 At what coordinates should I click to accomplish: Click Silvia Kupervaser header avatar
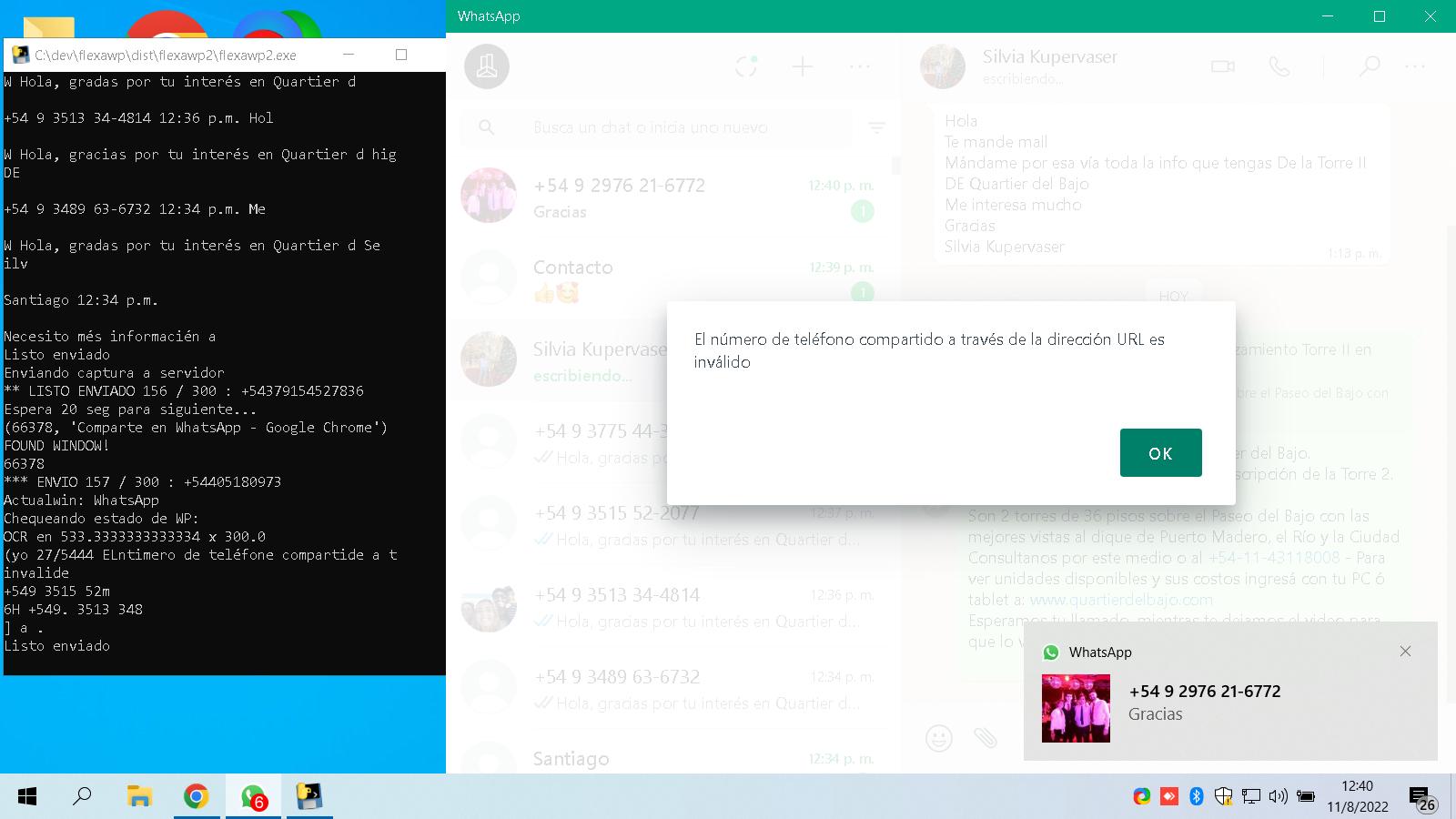coord(942,66)
